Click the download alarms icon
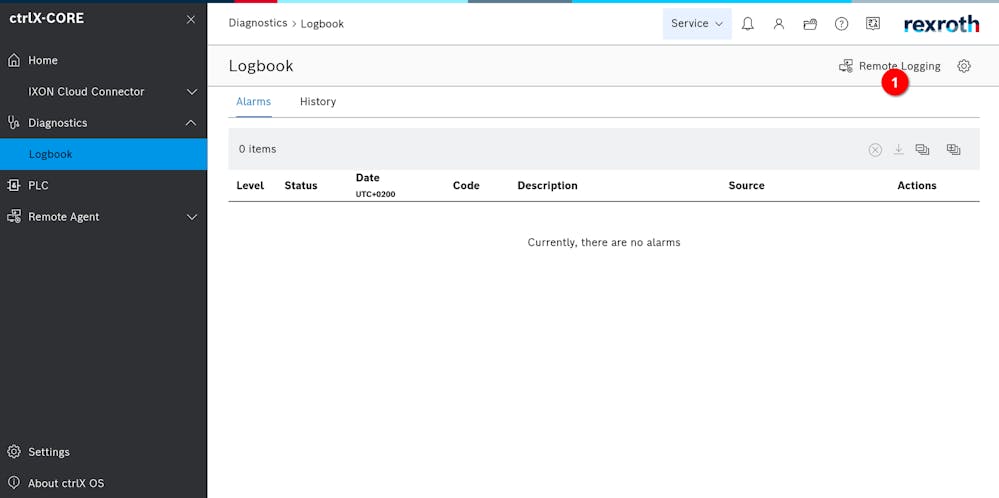The image size is (999, 498). click(898, 149)
